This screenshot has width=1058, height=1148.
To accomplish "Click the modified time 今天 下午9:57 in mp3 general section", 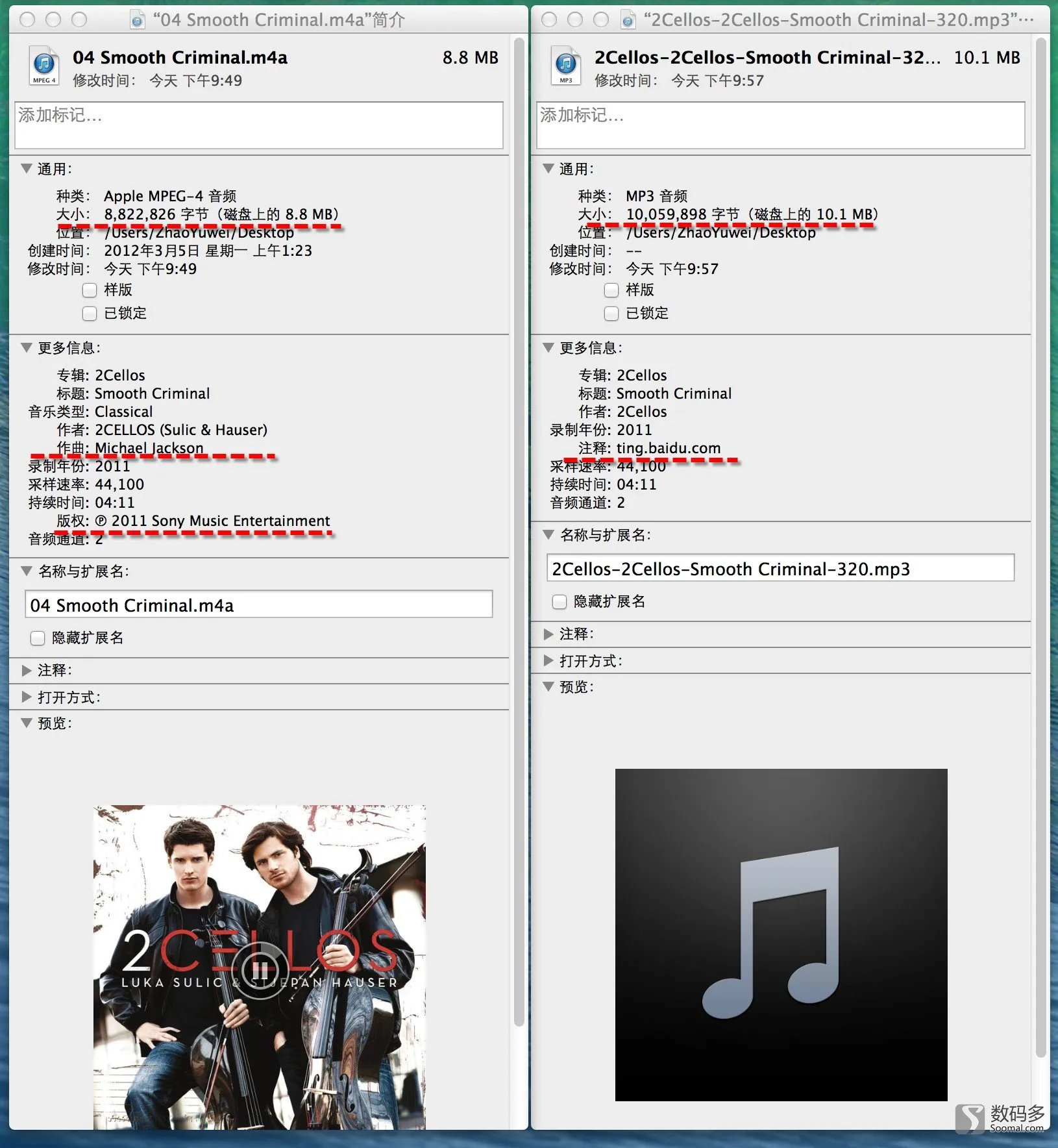I will 672,269.
